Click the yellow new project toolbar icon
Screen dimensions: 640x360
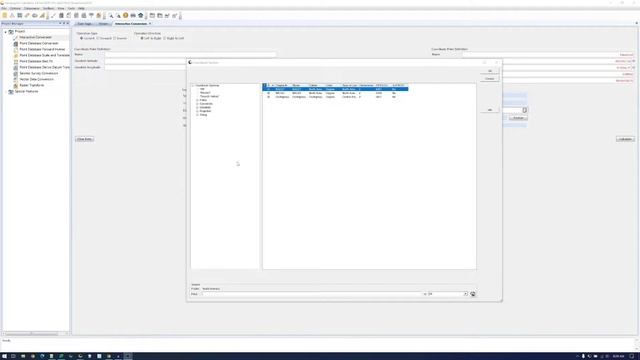click(5, 16)
